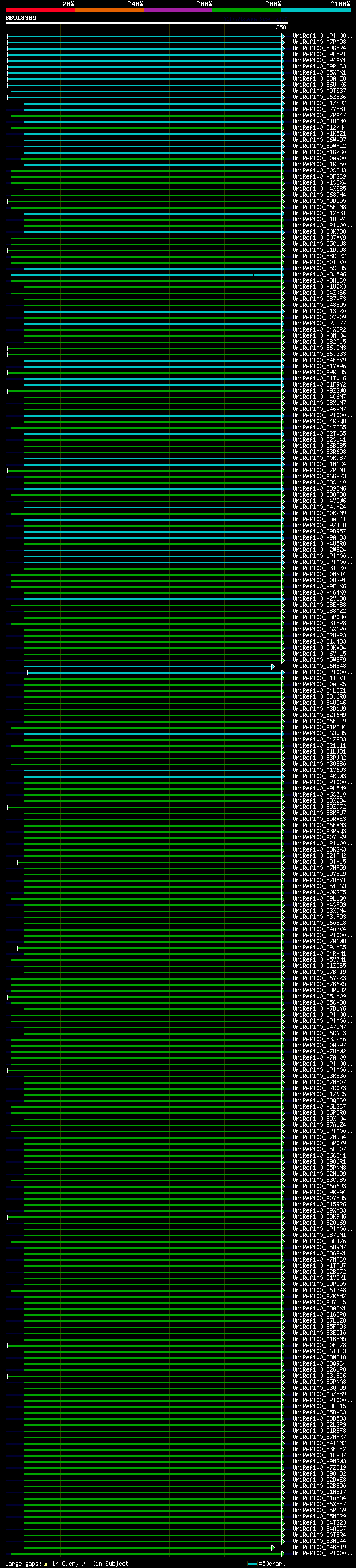356x1568 pixels.
Task: Select the label UniRef100_A4XSB5
Action: tap(319, 189)
